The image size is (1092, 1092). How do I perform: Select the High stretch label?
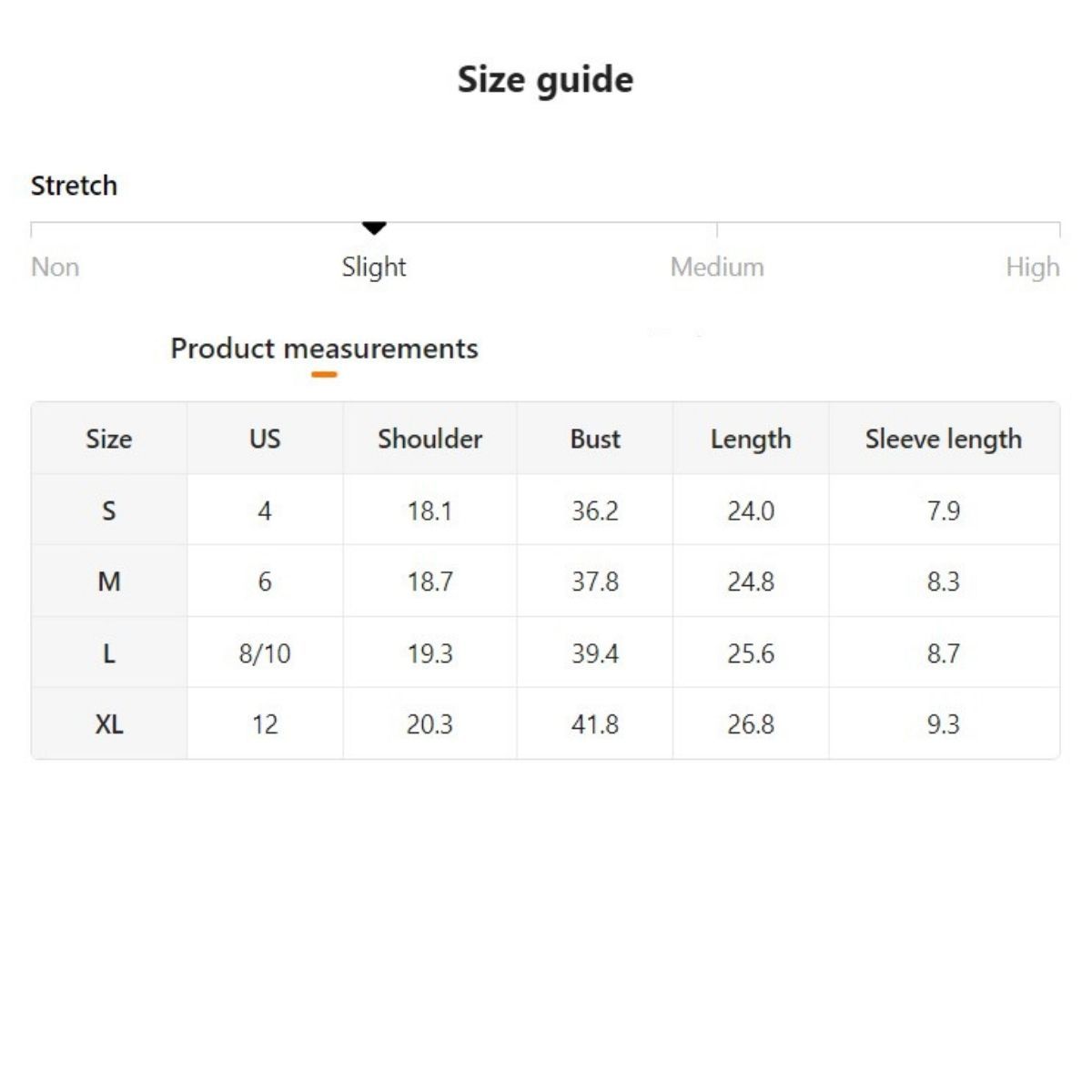click(1032, 268)
